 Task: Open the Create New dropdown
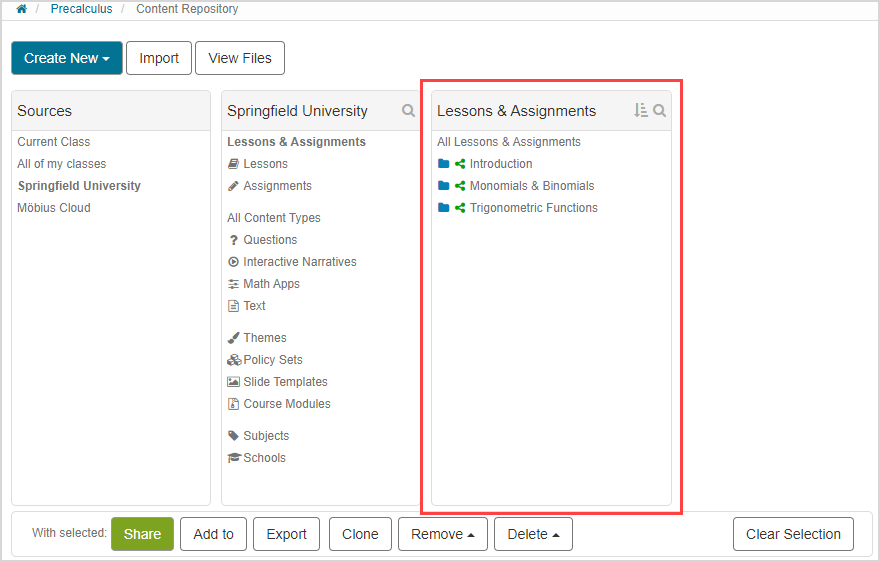click(x=67, y=58)
